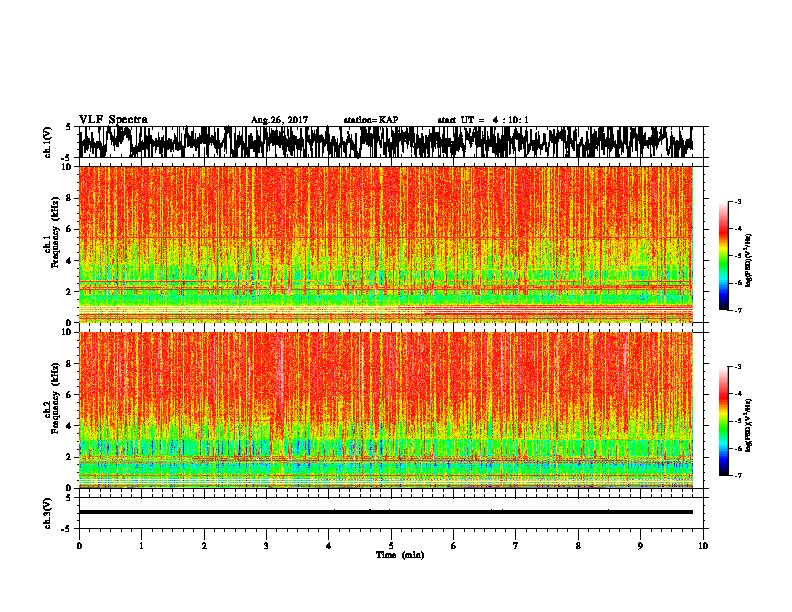
Task: Click the date 'Aug.26, 2017' label
Action: tap(279, 120)
